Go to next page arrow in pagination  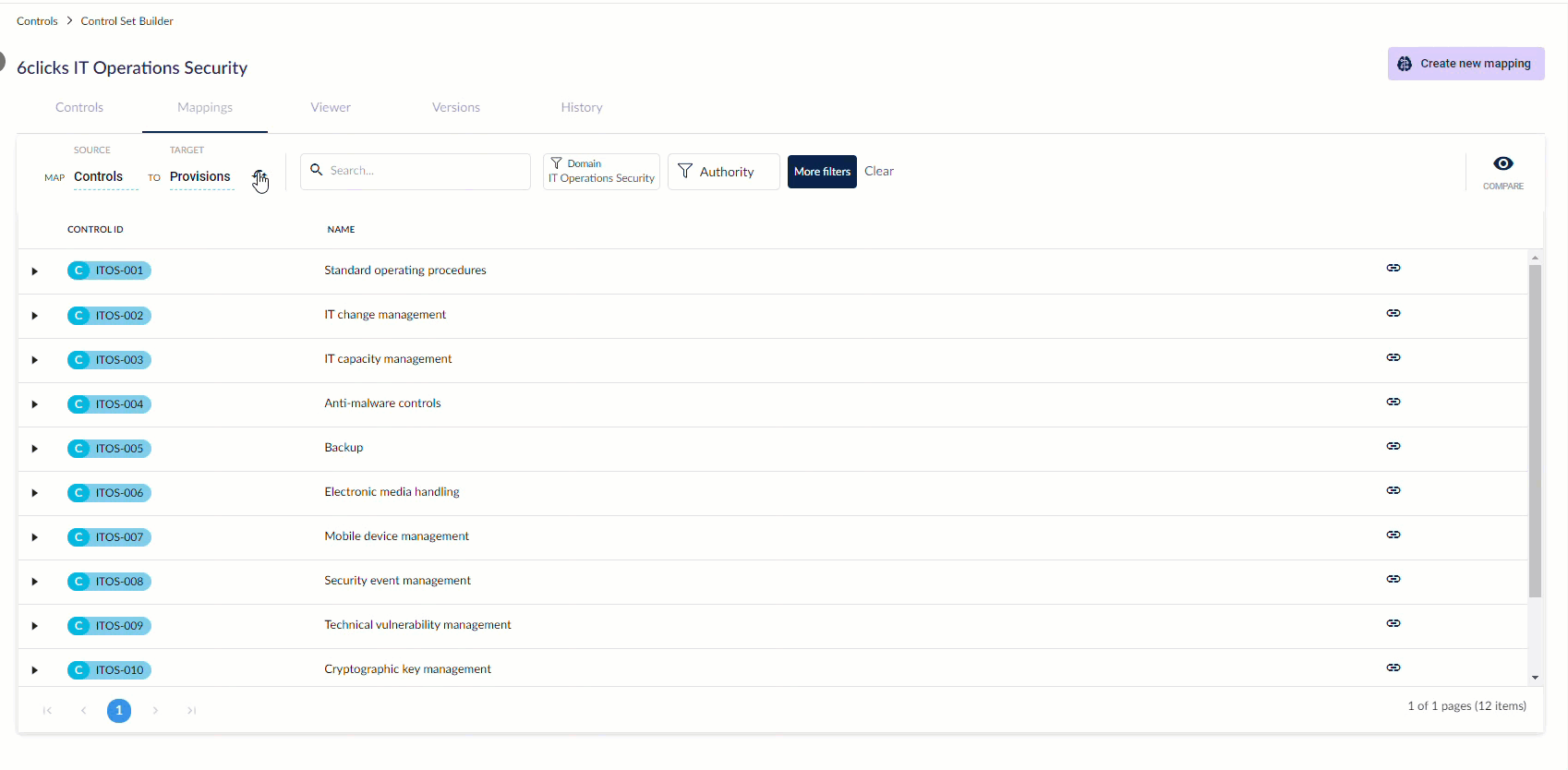pos(155,710)
